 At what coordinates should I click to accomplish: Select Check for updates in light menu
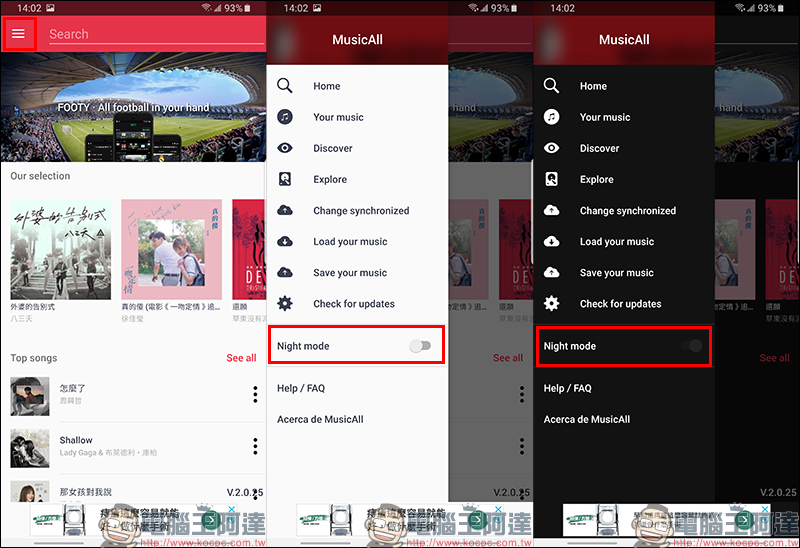point(354,304)
